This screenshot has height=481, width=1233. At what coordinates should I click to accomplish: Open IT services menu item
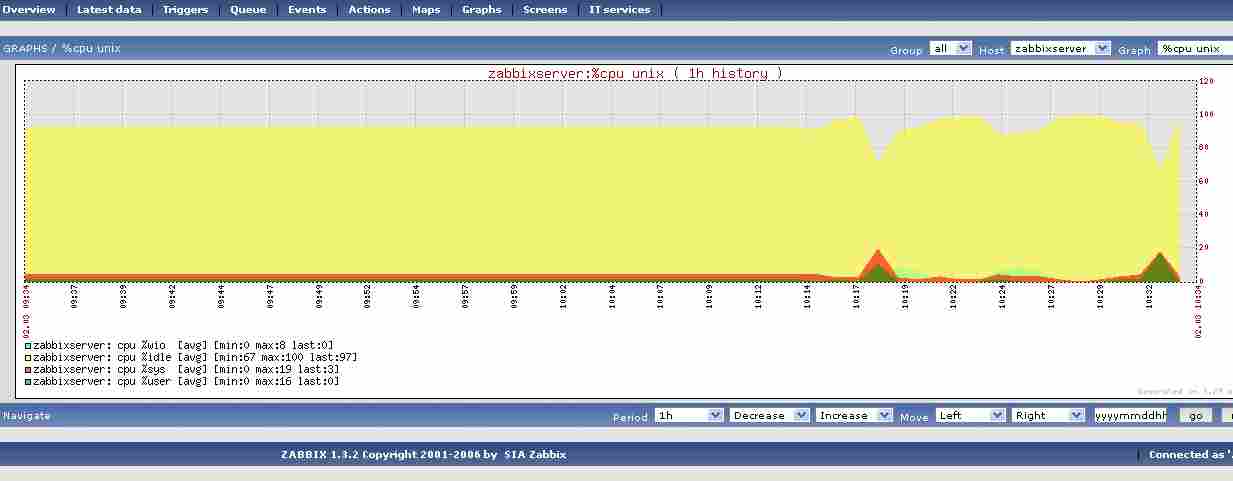pyautogui.click(x=619, y=10)
